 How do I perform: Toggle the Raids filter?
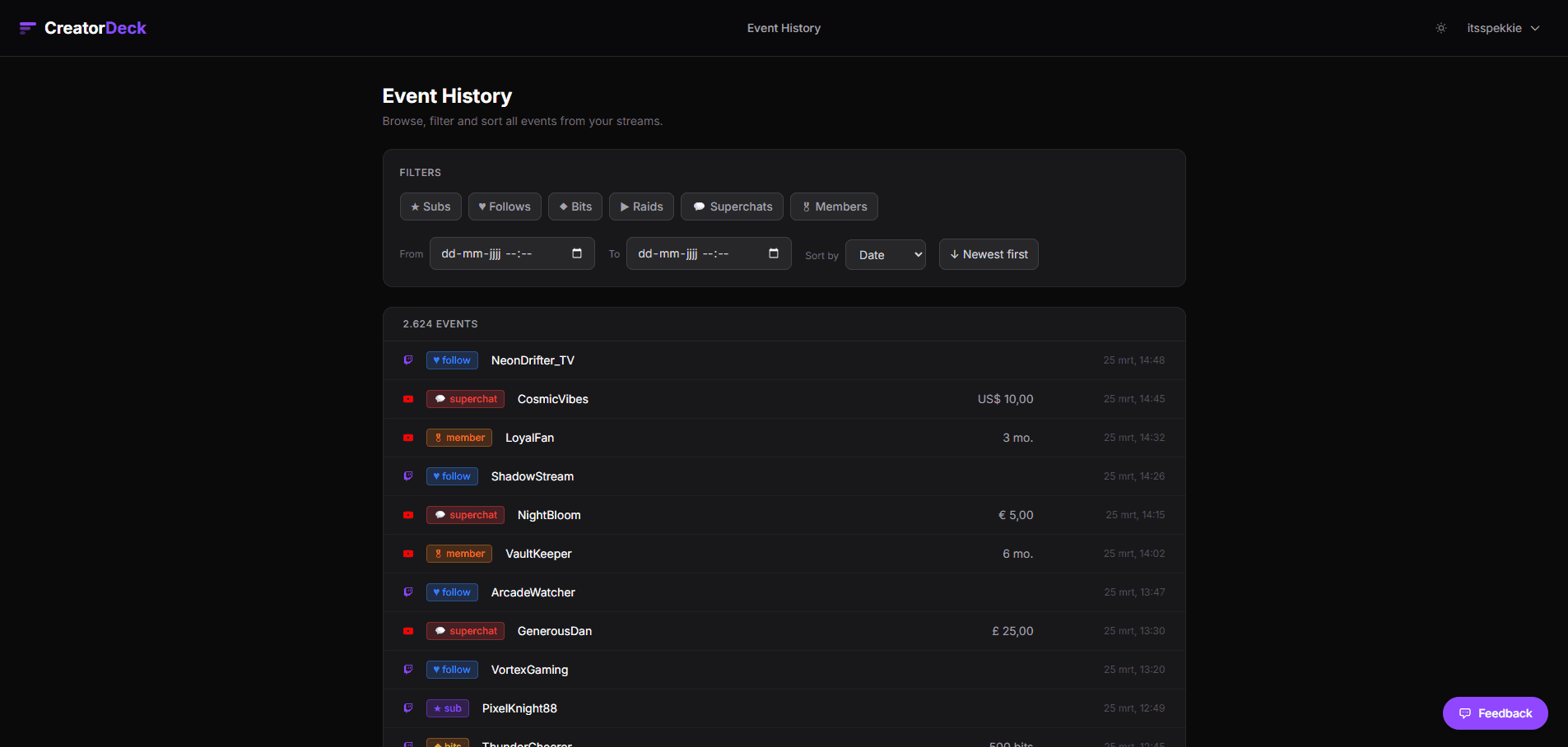pos(641,206)
